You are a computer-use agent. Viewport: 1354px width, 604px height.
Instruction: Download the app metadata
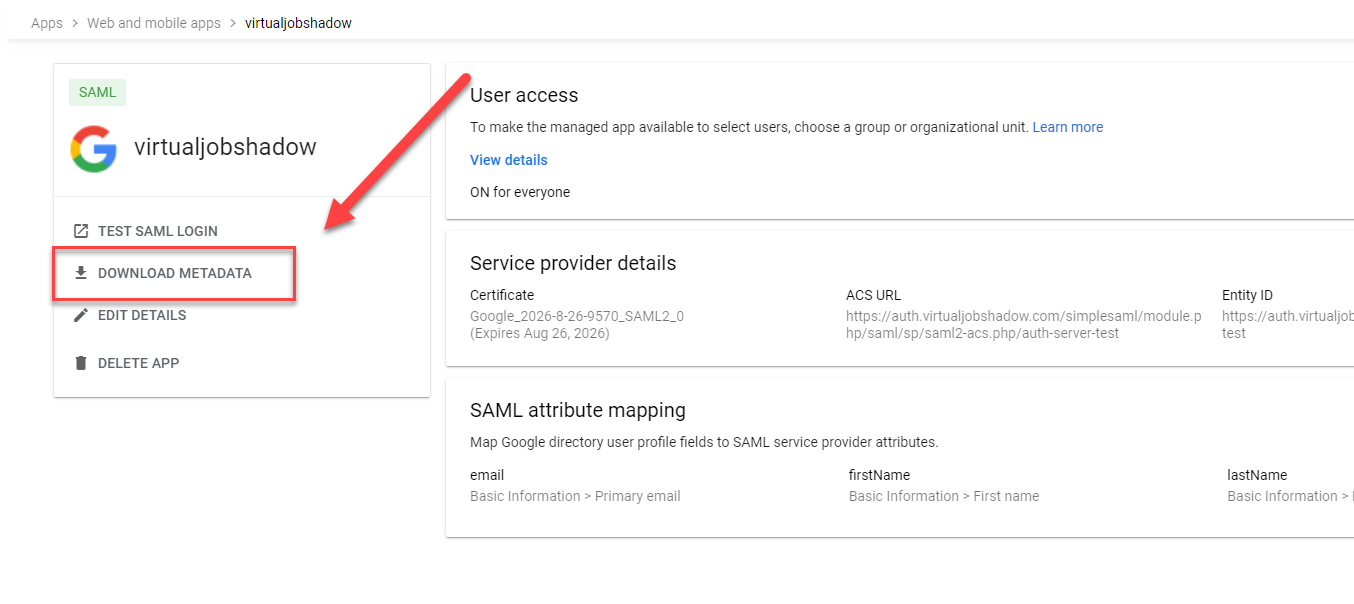[174, 273]
